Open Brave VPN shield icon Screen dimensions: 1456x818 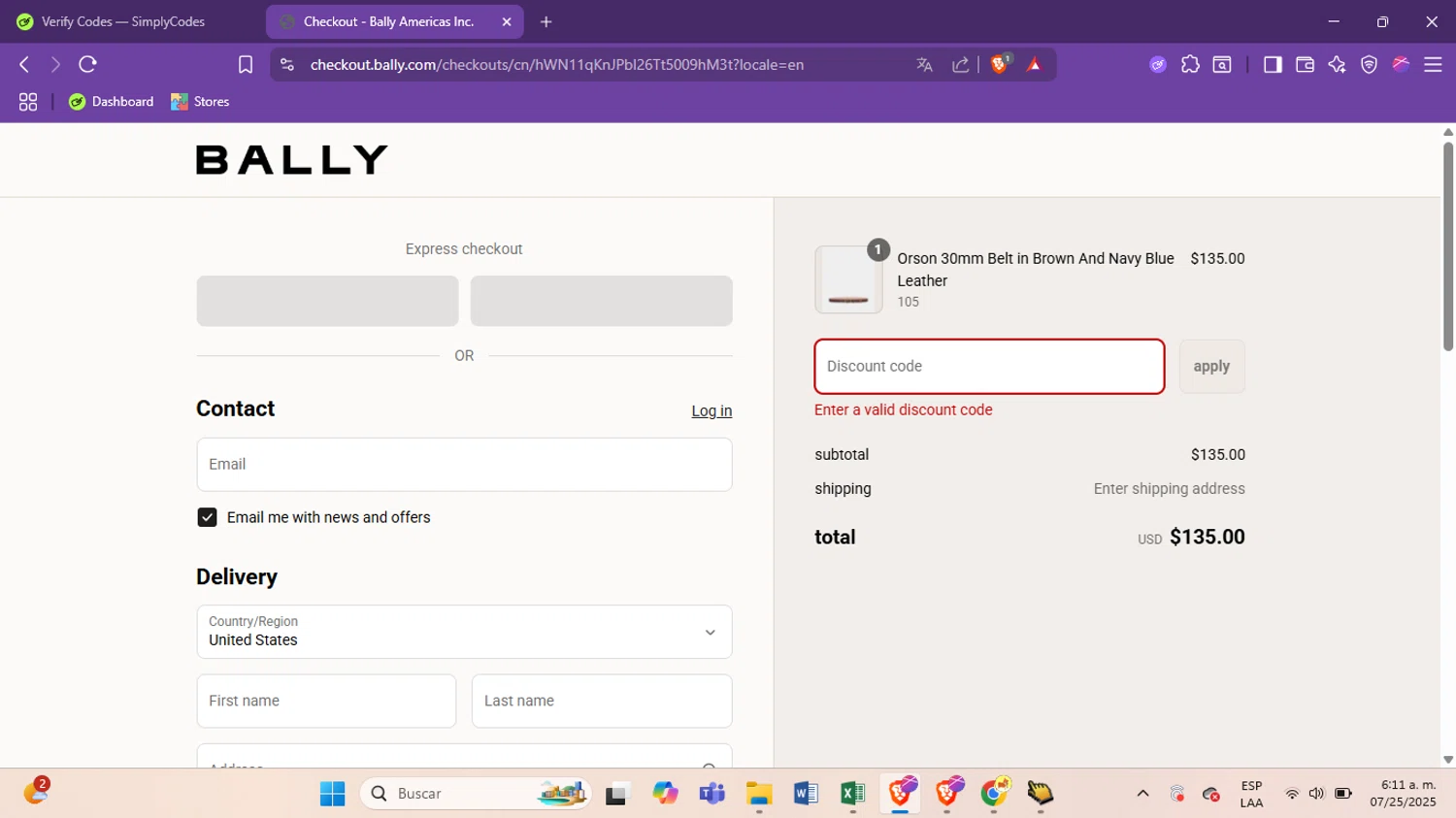1369,64
